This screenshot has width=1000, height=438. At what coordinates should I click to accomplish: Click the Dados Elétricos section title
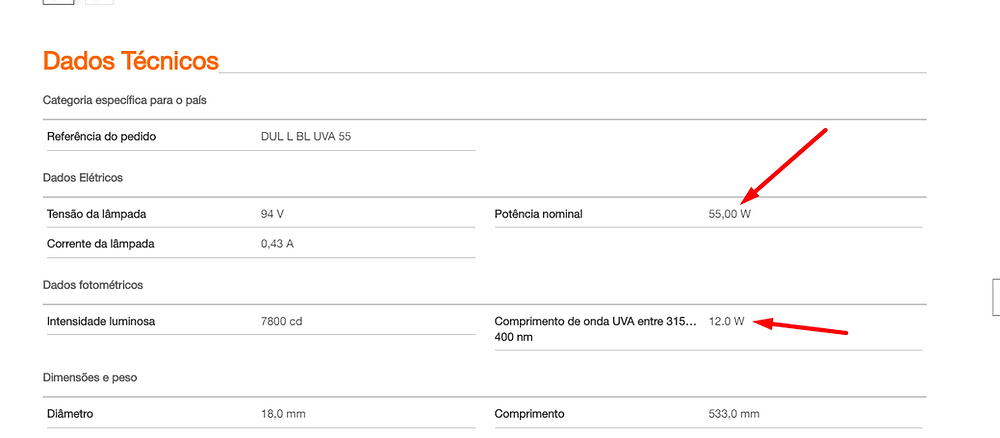pyautogui.click(x=83, y=178)
